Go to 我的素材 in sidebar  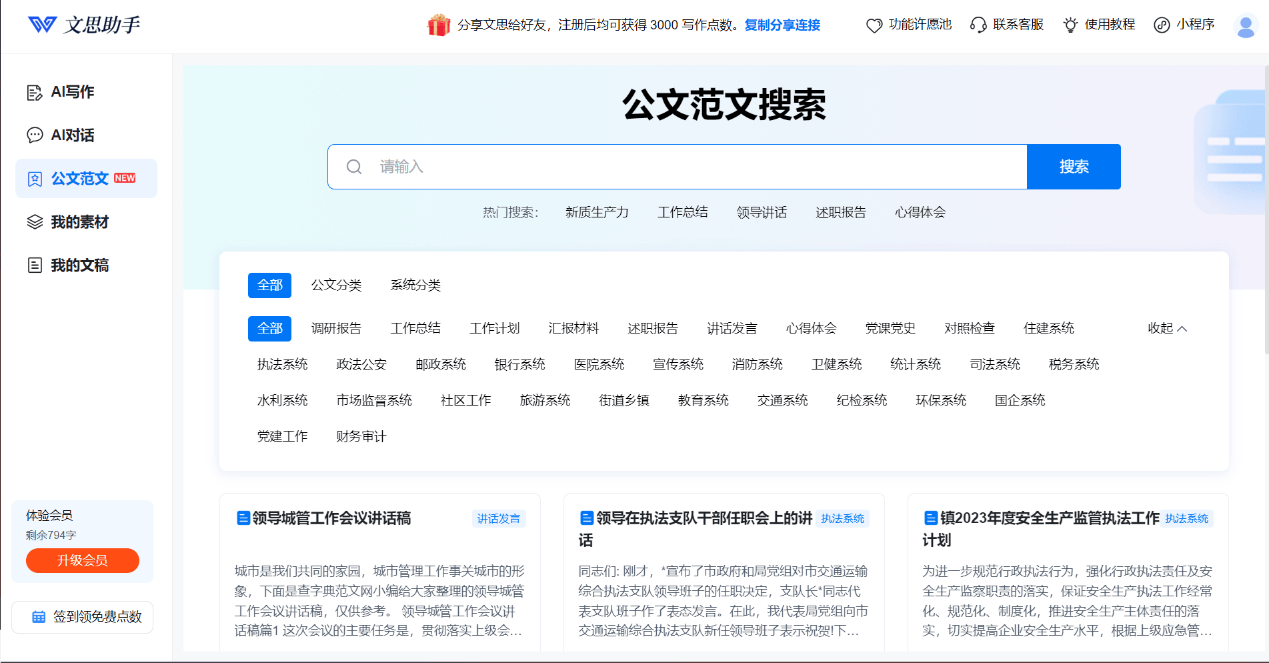click(x=79, y=222)
